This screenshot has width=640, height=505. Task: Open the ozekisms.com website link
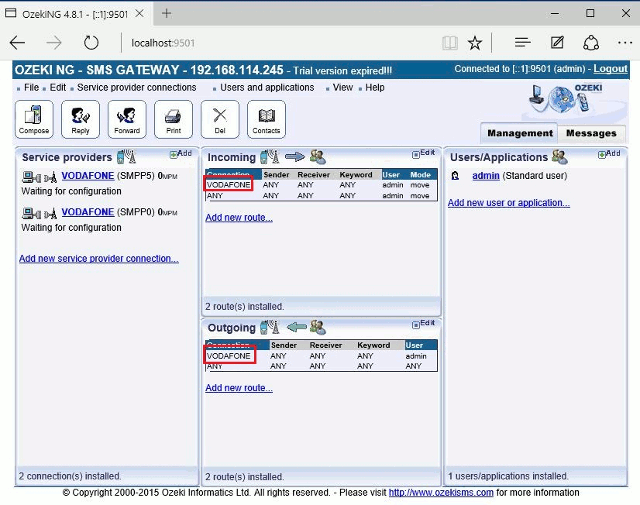pos(441,493)
